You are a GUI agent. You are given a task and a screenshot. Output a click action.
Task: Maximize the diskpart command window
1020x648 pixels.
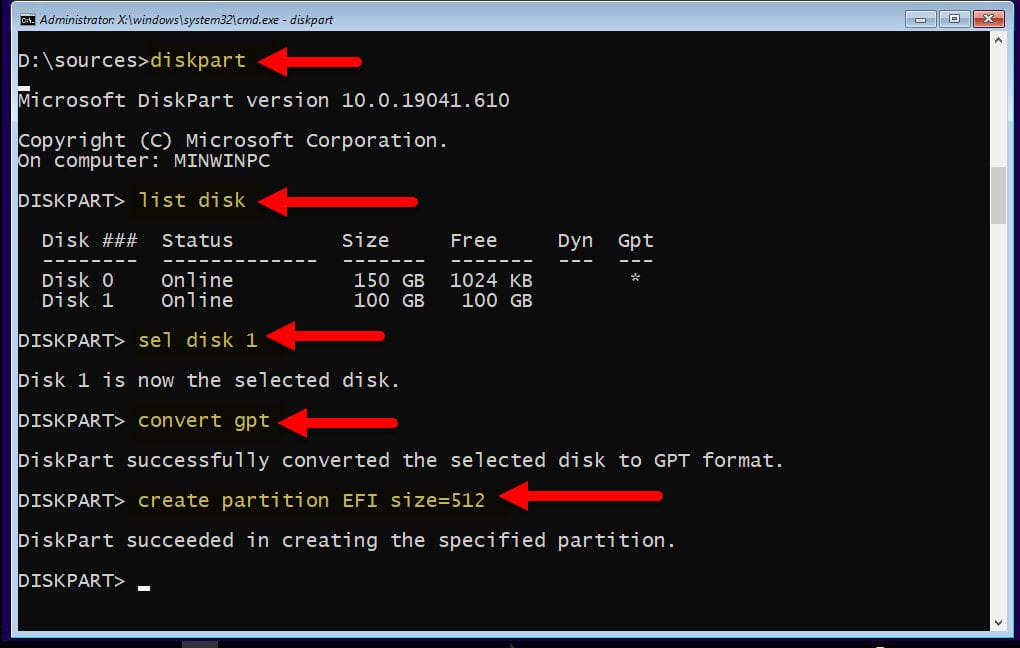point(954,19)
